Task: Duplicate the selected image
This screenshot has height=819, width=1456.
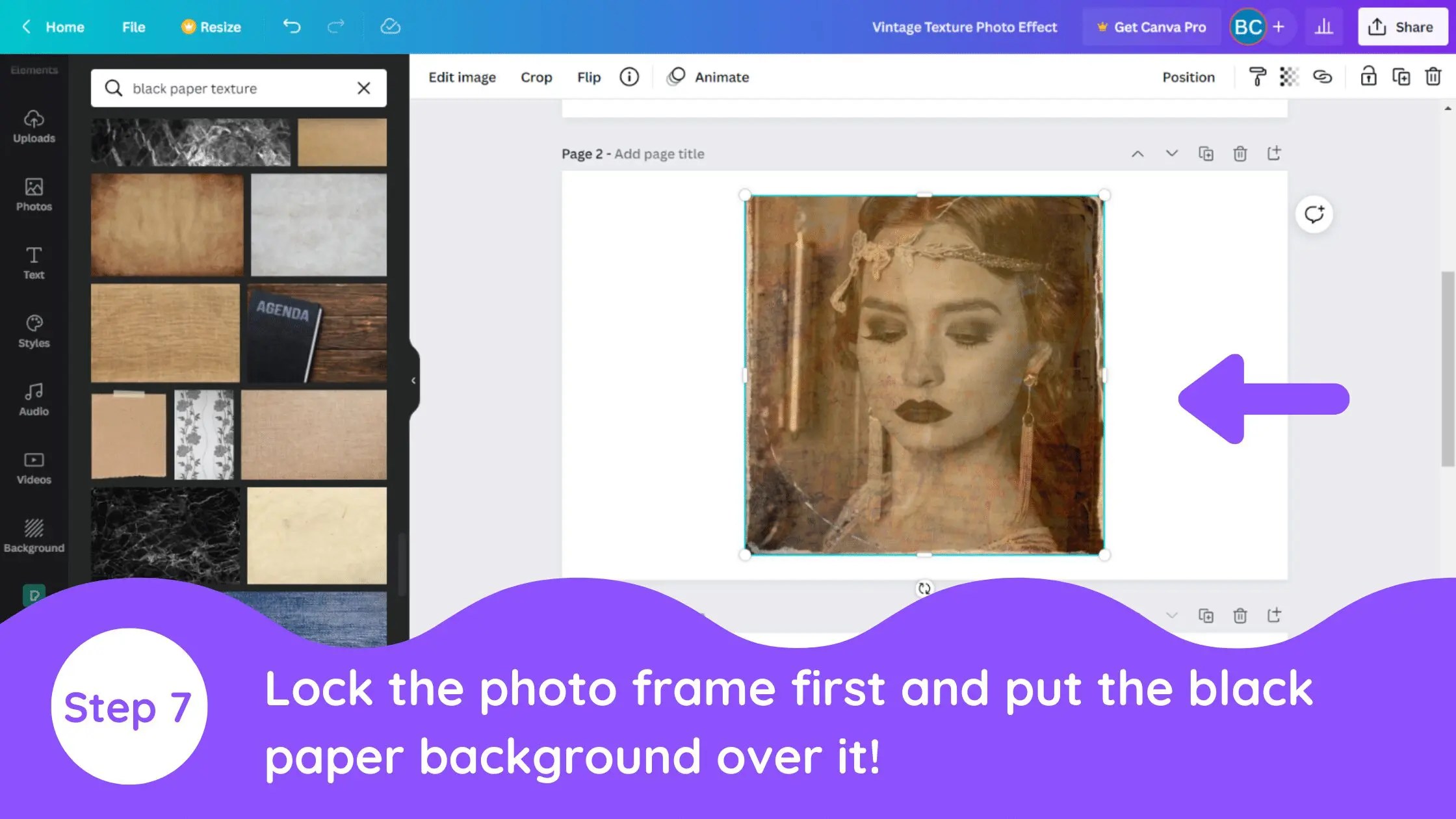Action: click(1402, 77)
